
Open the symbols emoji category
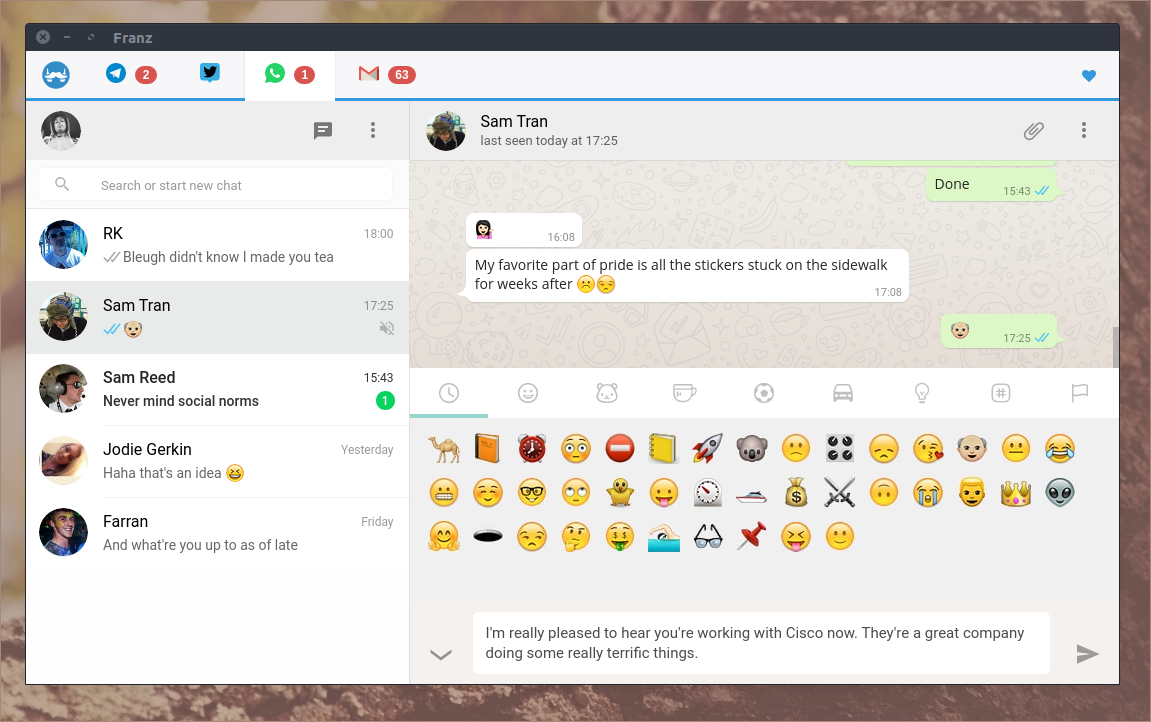point(1000,392)
